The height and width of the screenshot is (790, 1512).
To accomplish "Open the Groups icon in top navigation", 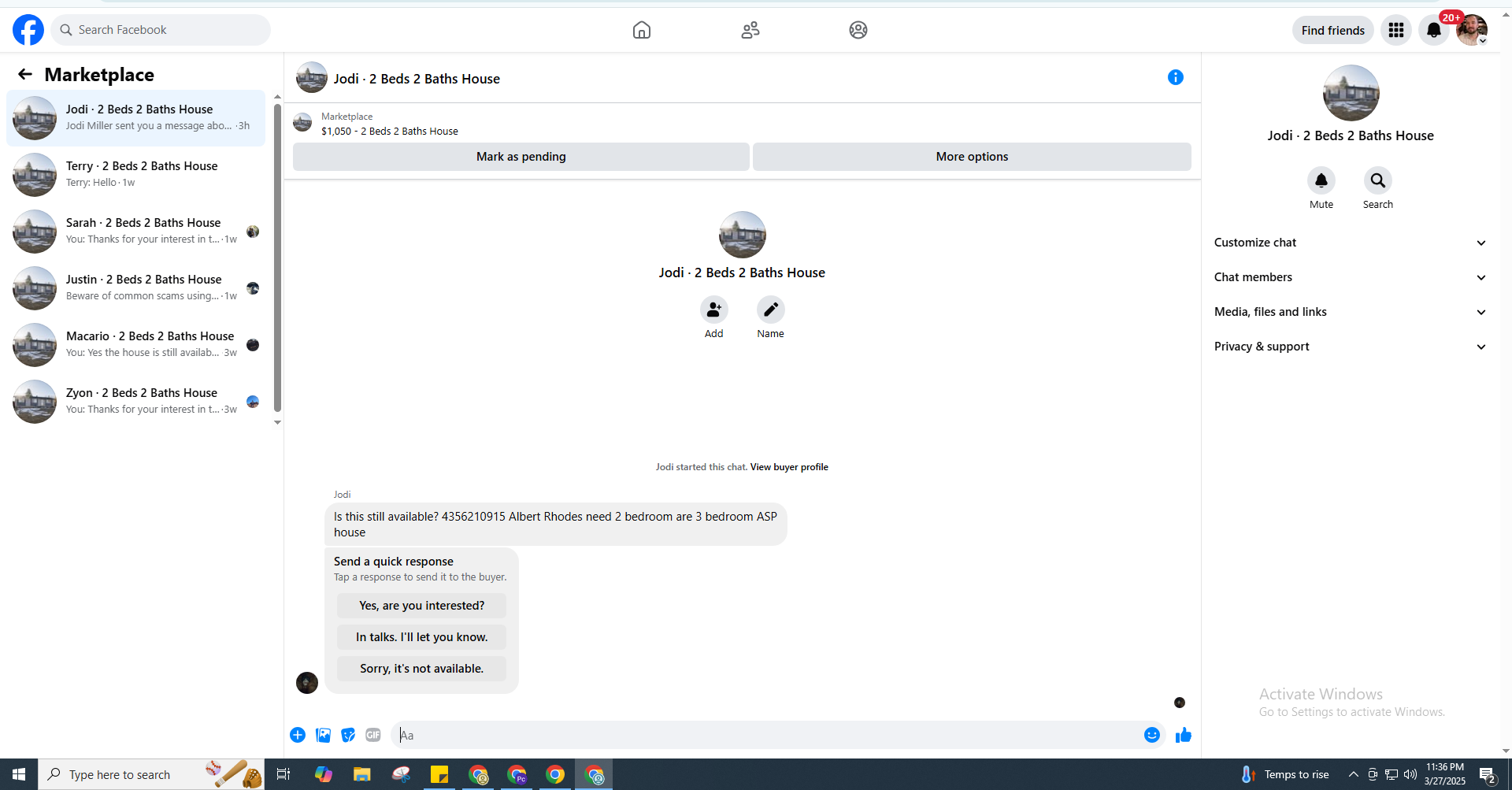I will coord(858,30).
